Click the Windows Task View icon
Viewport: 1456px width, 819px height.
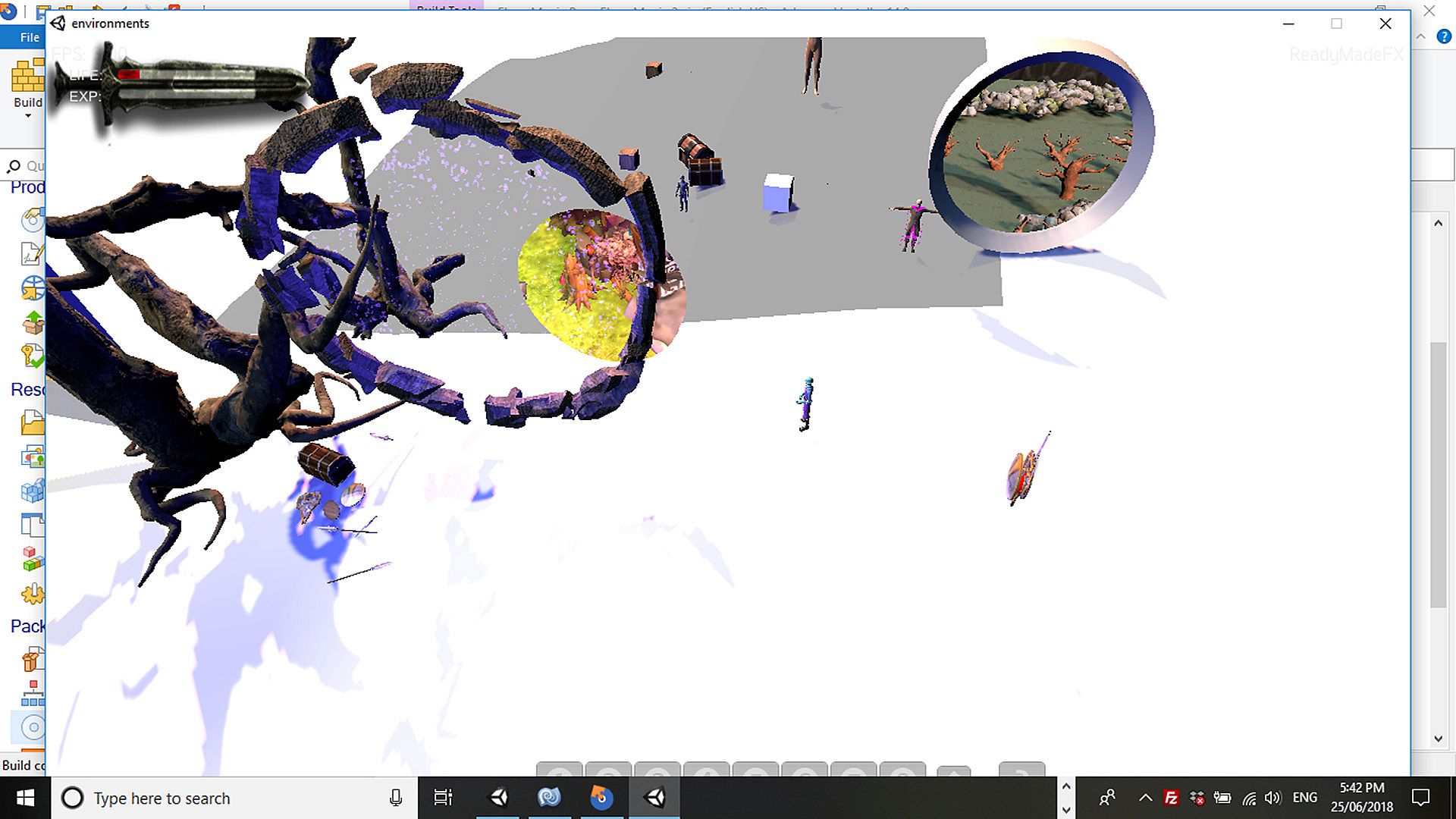click(443, 798)
